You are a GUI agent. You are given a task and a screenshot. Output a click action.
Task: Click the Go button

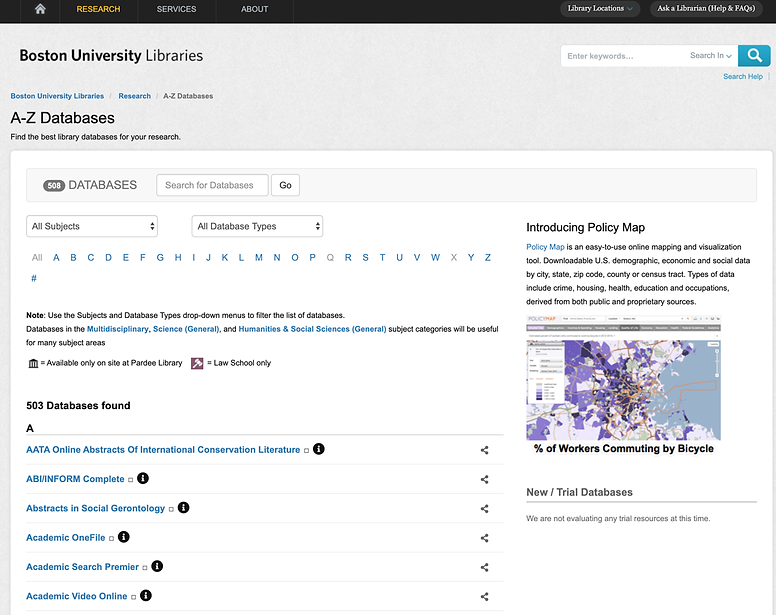(x=285, y=185)
